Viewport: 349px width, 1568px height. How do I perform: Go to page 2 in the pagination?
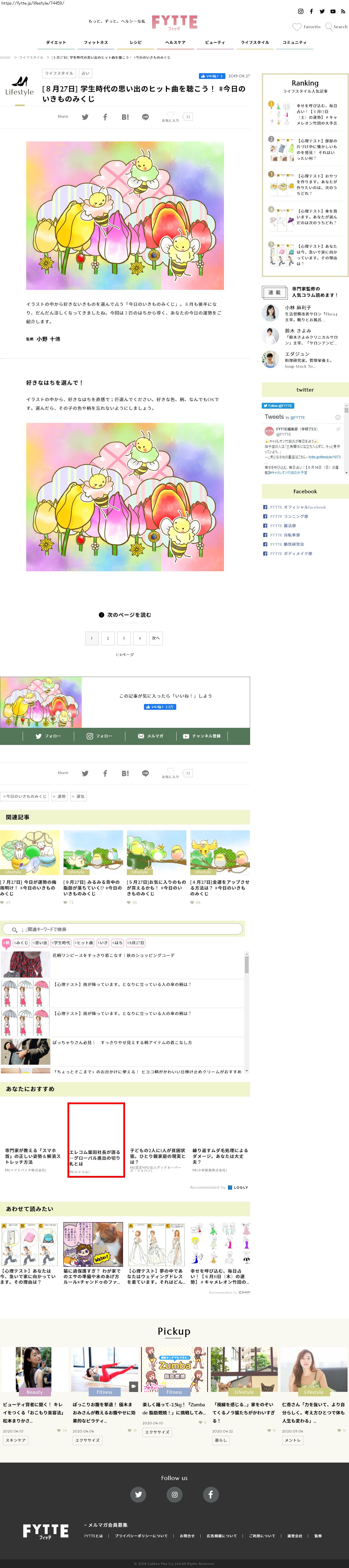tap(108, 638)
